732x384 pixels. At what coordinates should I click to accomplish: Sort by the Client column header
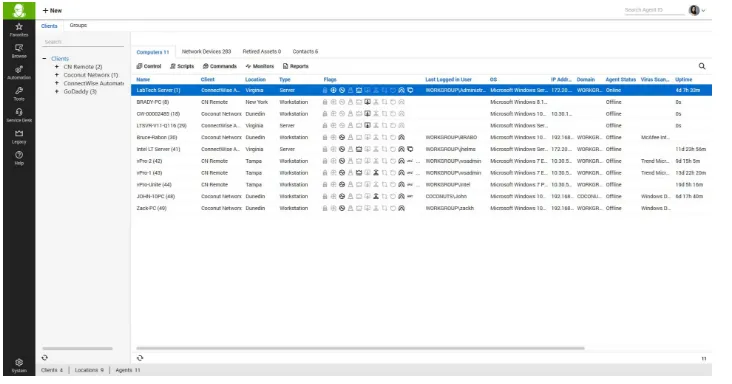pos(208,80)
